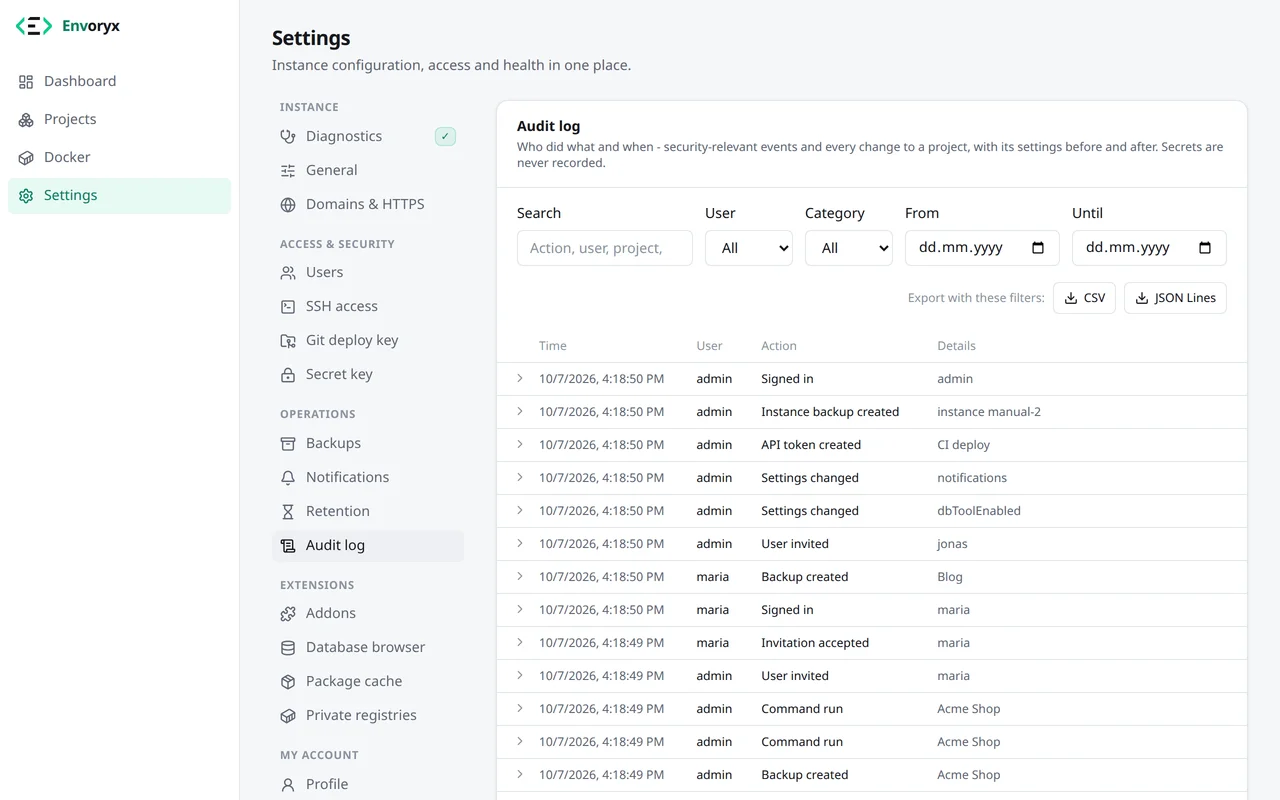Screen dimensions: 1280x800
Task: Click the Retention hourglass icon
Action: click(288, 511)
